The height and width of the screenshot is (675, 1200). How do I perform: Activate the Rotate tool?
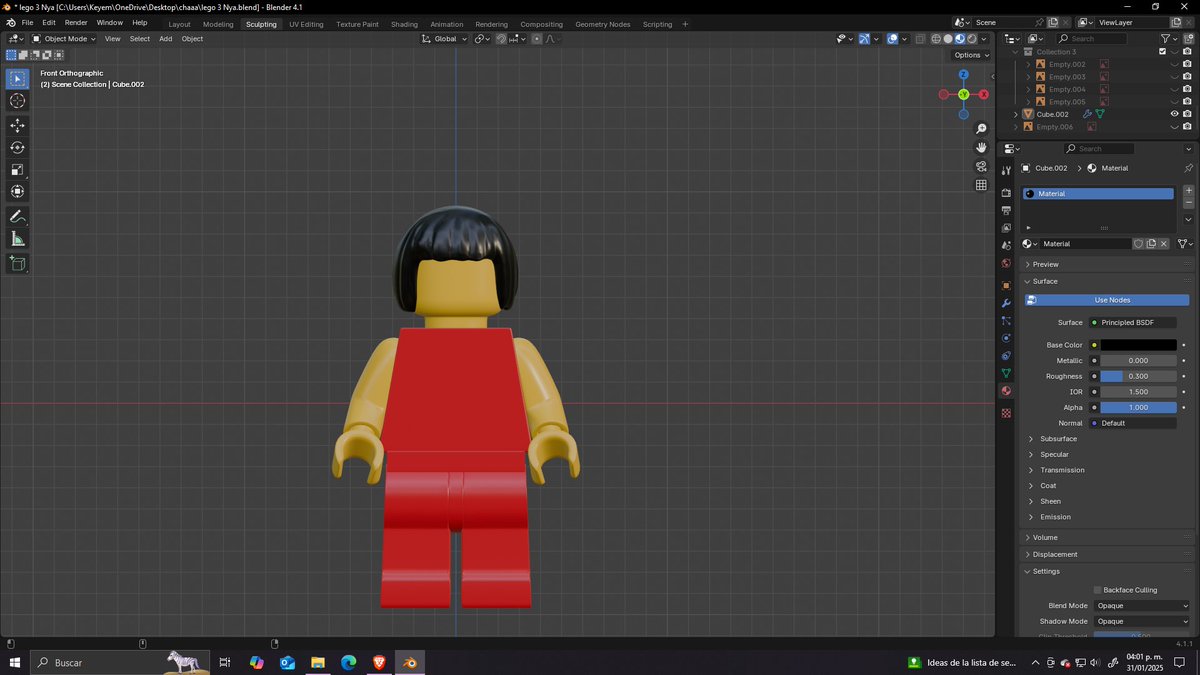[x=17, y=147]
